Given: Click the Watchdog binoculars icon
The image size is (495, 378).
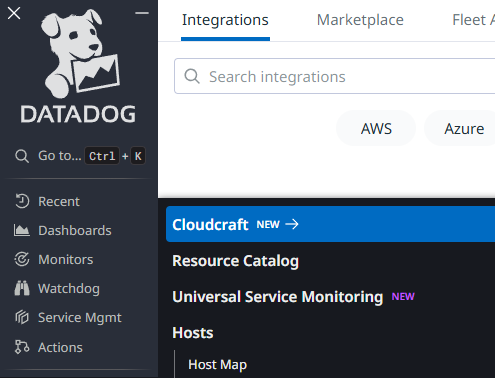Looking at the screenshot, I should [x=22, y=288].
